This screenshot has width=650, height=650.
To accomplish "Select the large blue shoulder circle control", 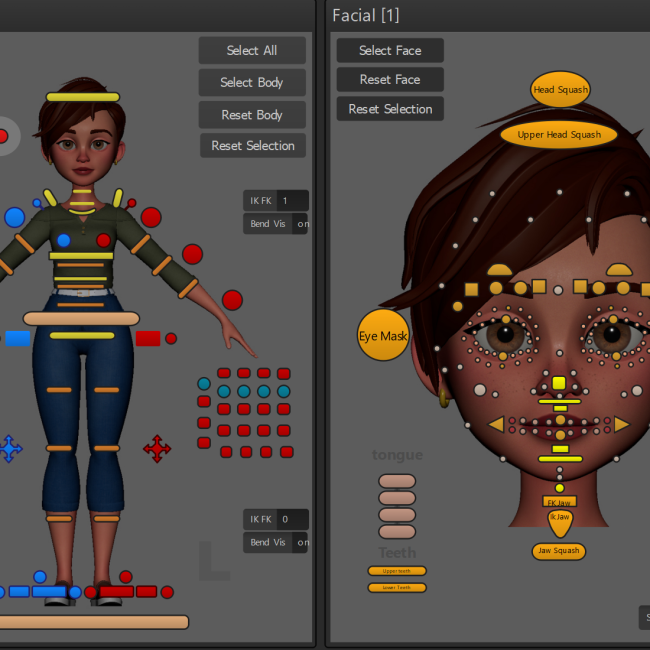I will point(15,217).
